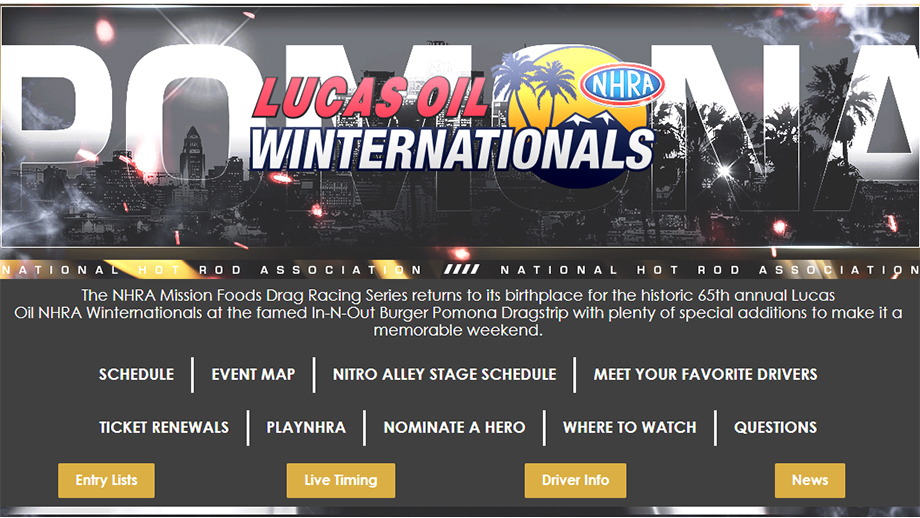Viewport: 920px width, 518px height.
Task: Click the National Hot Rod Association strip
Action: (460, 270)
